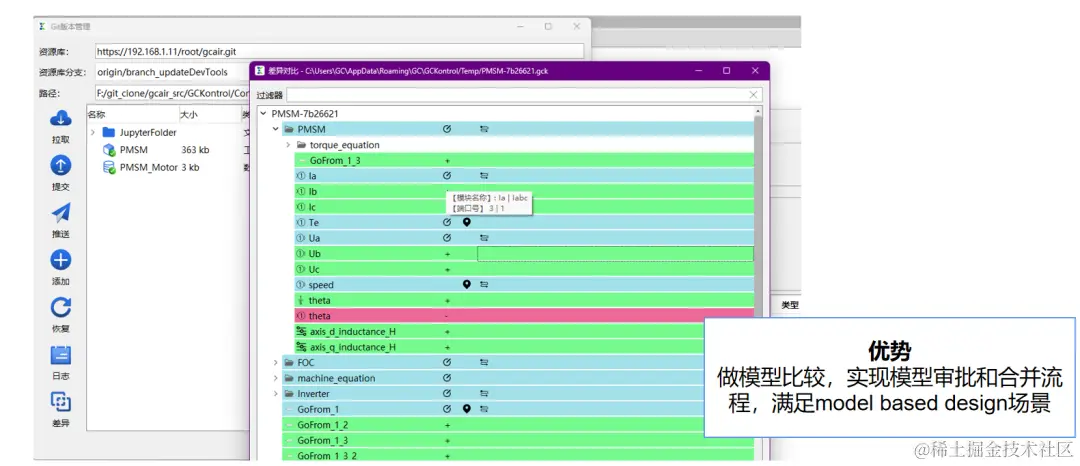Expand the torque_equation folder
Screen dimensions: 1080x466
(x=288, y=145)
